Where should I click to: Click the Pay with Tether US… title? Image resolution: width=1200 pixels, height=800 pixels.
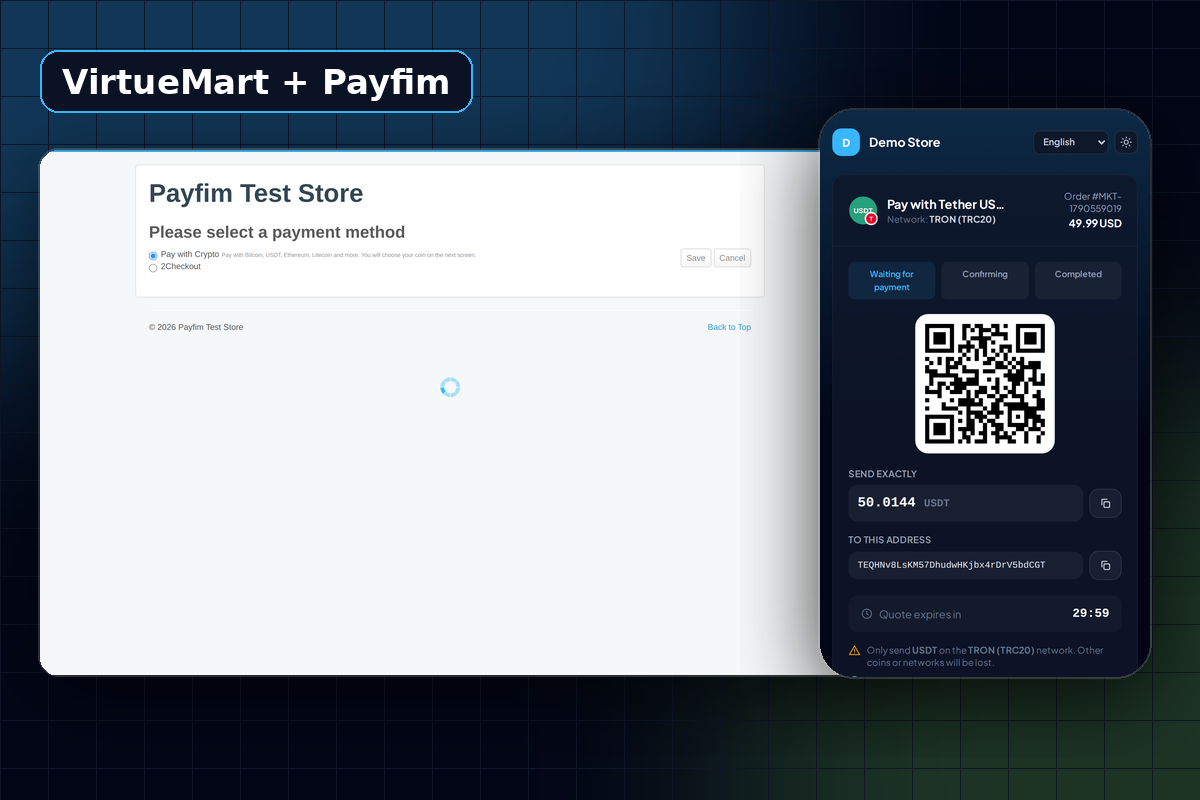[945, 204]
